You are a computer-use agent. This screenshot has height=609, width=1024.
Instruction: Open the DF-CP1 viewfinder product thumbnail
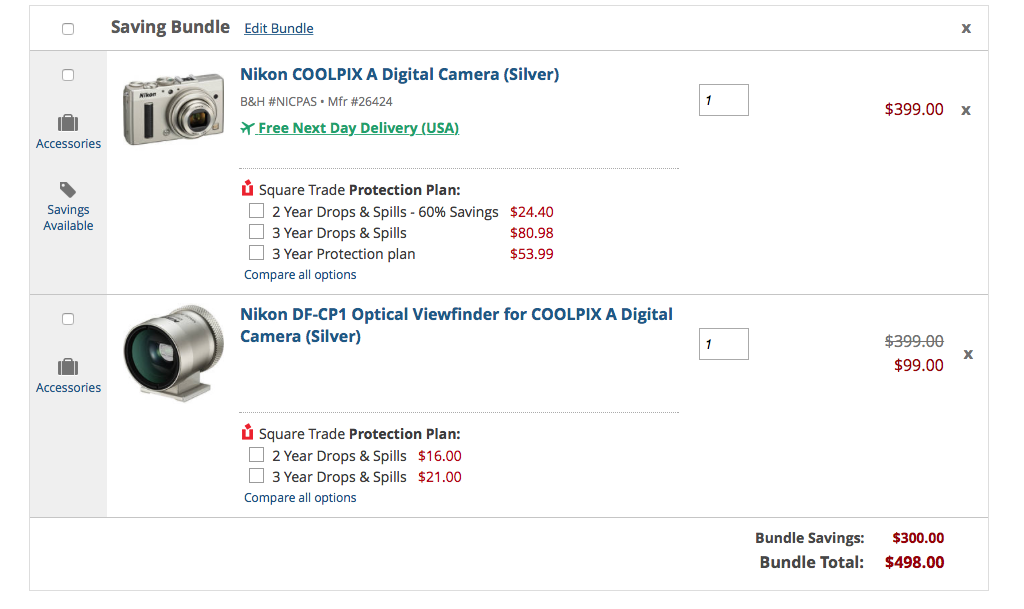click(174, 352)
